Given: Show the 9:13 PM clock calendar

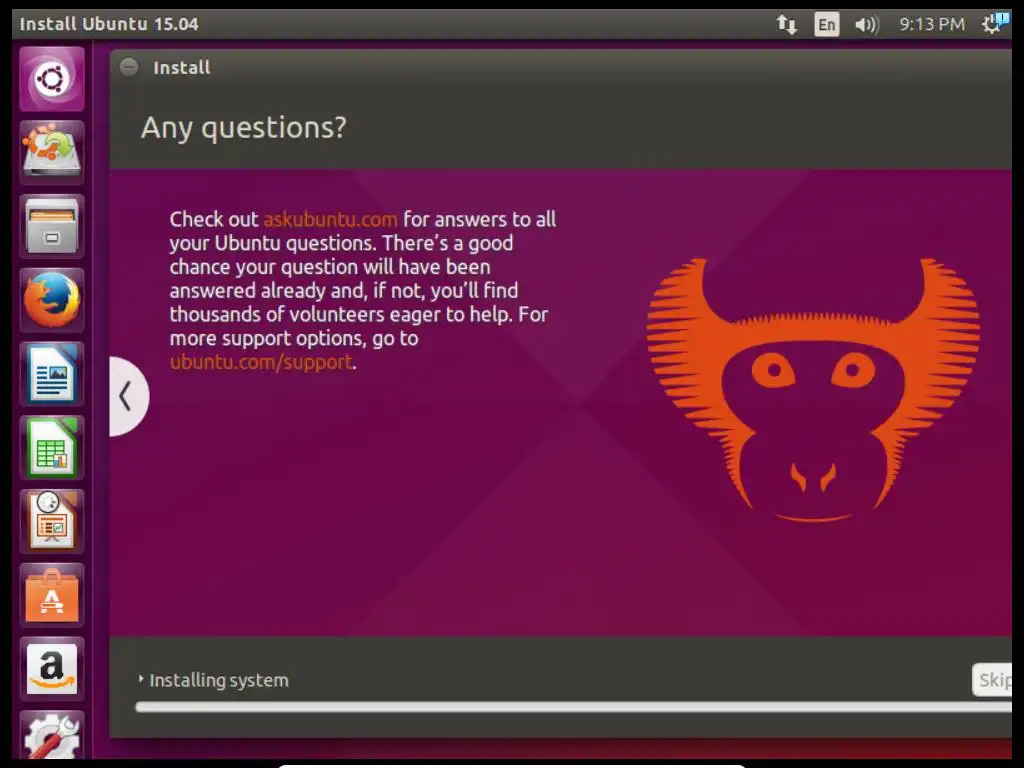Looking at the screenshot, I should click(x=932, y=25).
